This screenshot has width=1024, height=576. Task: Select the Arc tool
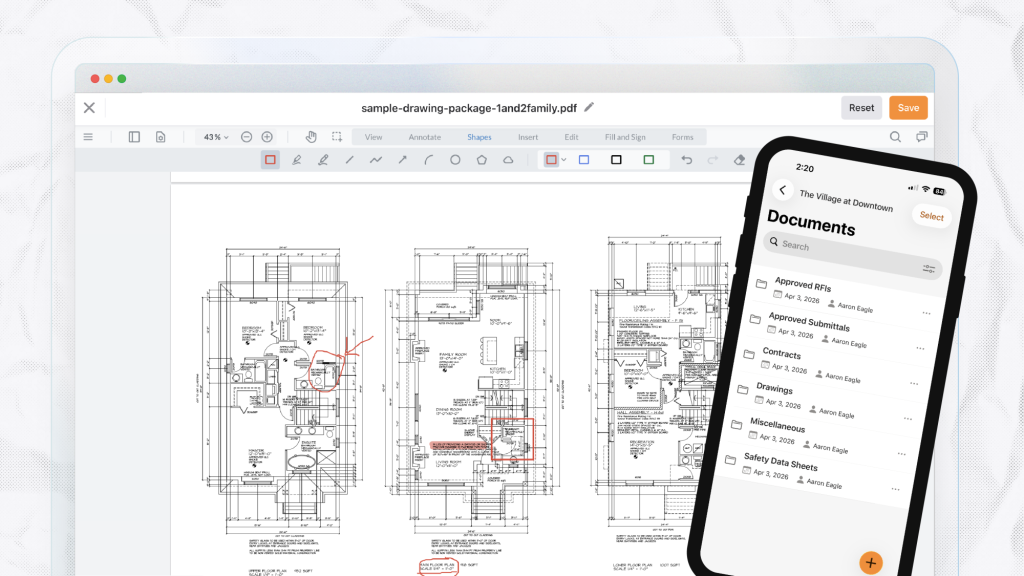coord(428,160)
